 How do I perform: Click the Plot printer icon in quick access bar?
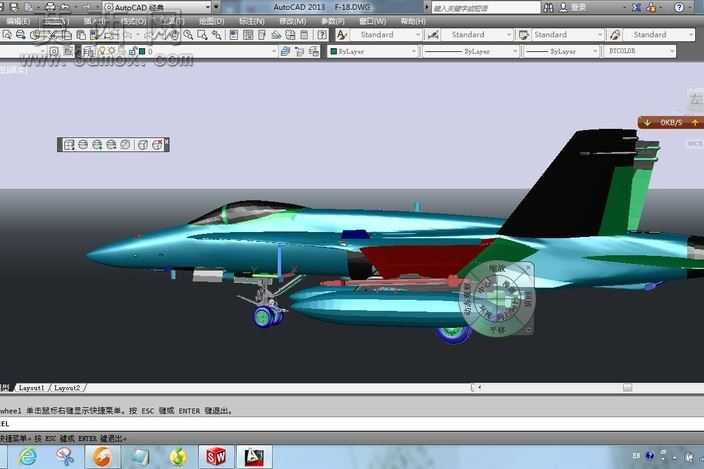(50, 7)
